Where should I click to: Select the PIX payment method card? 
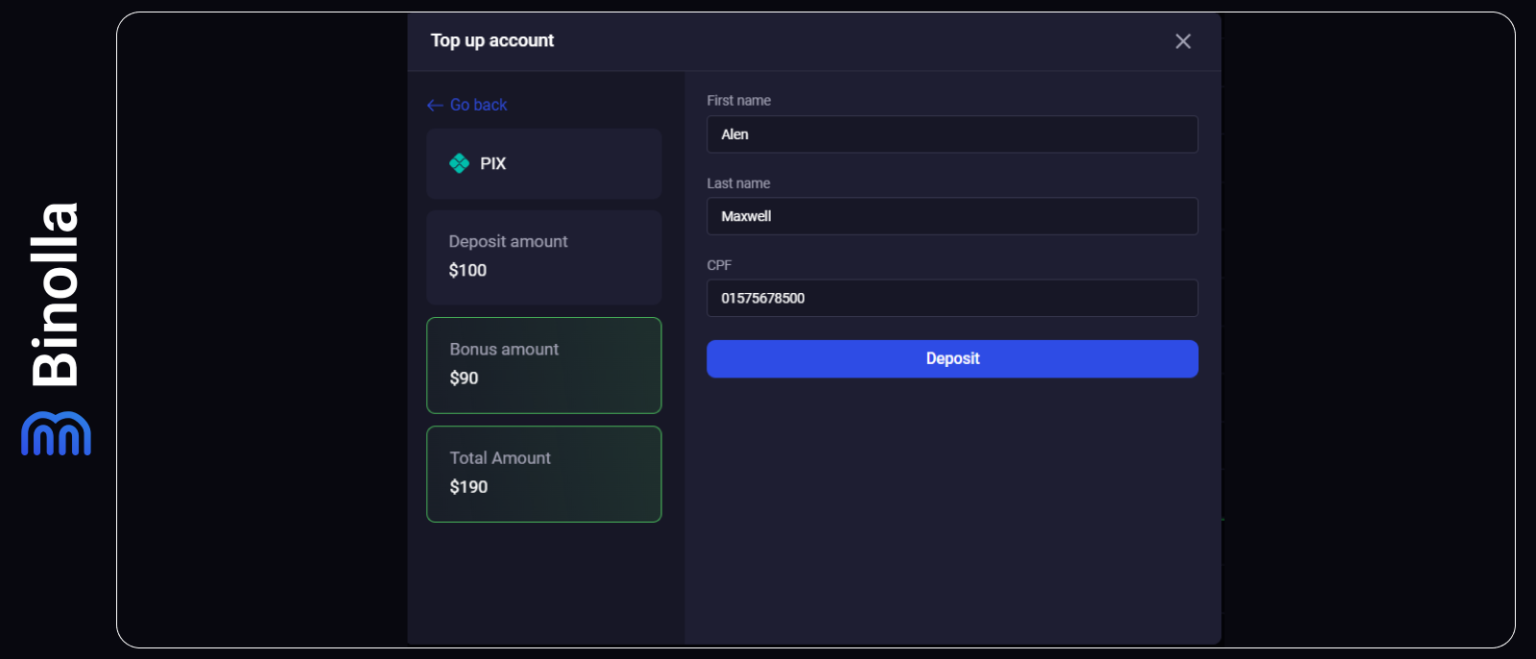[544, 163]
